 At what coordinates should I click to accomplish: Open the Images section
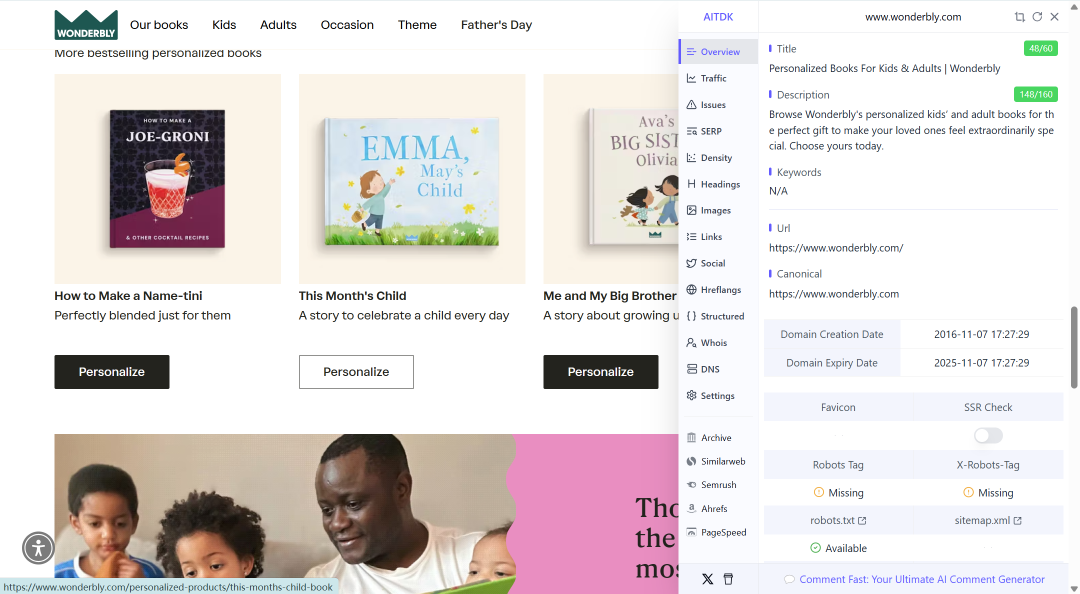pyautogui.click(x=718, y=210)
